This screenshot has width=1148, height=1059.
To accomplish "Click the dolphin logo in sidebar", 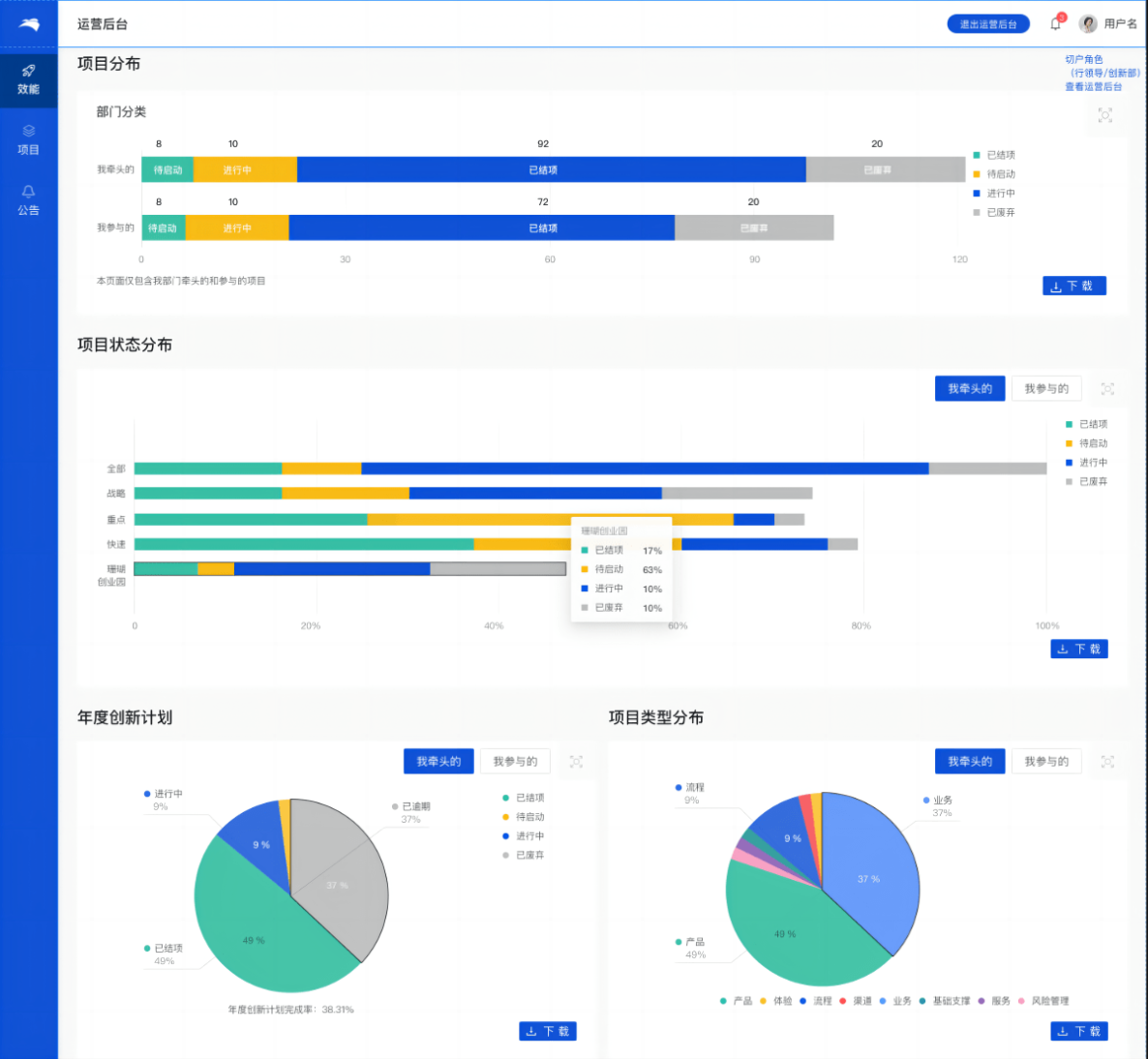I will point(29,24).
